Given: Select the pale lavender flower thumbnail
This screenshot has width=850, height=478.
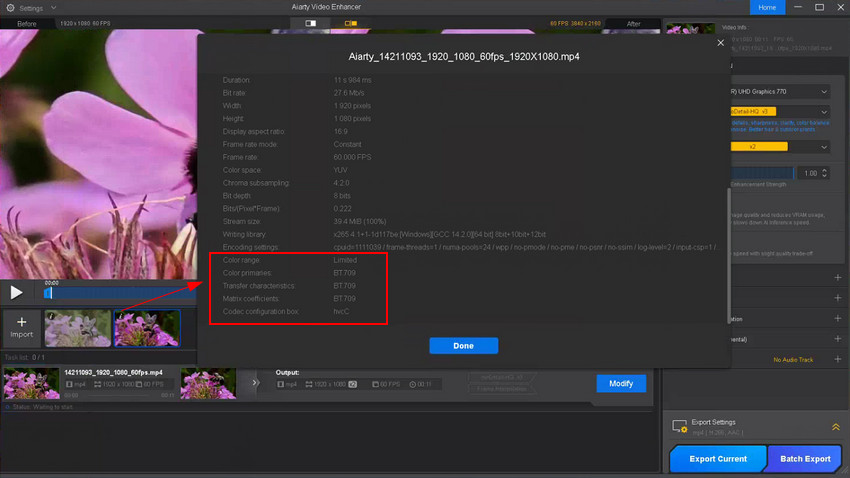Looking at the screenshot, I should (78, 328).
